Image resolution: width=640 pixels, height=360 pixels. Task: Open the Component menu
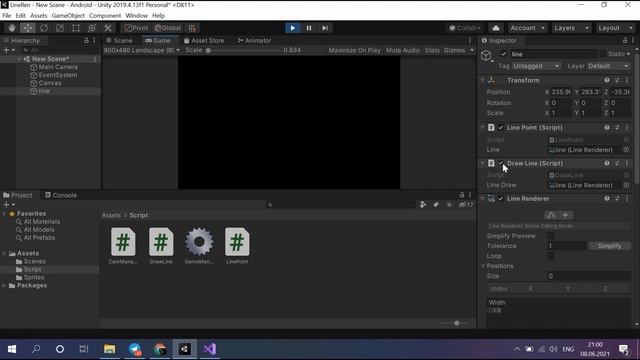pyautogui.click(x=105, y=16)
